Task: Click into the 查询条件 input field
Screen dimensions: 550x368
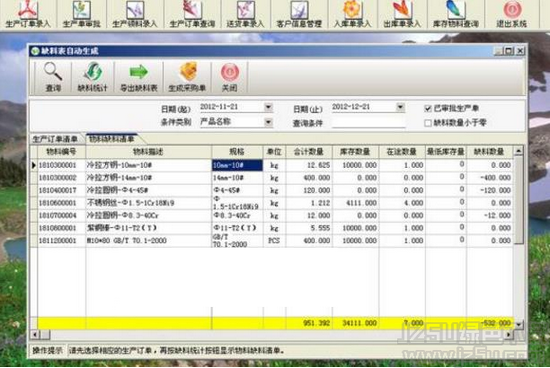Action: click(368, 122)
